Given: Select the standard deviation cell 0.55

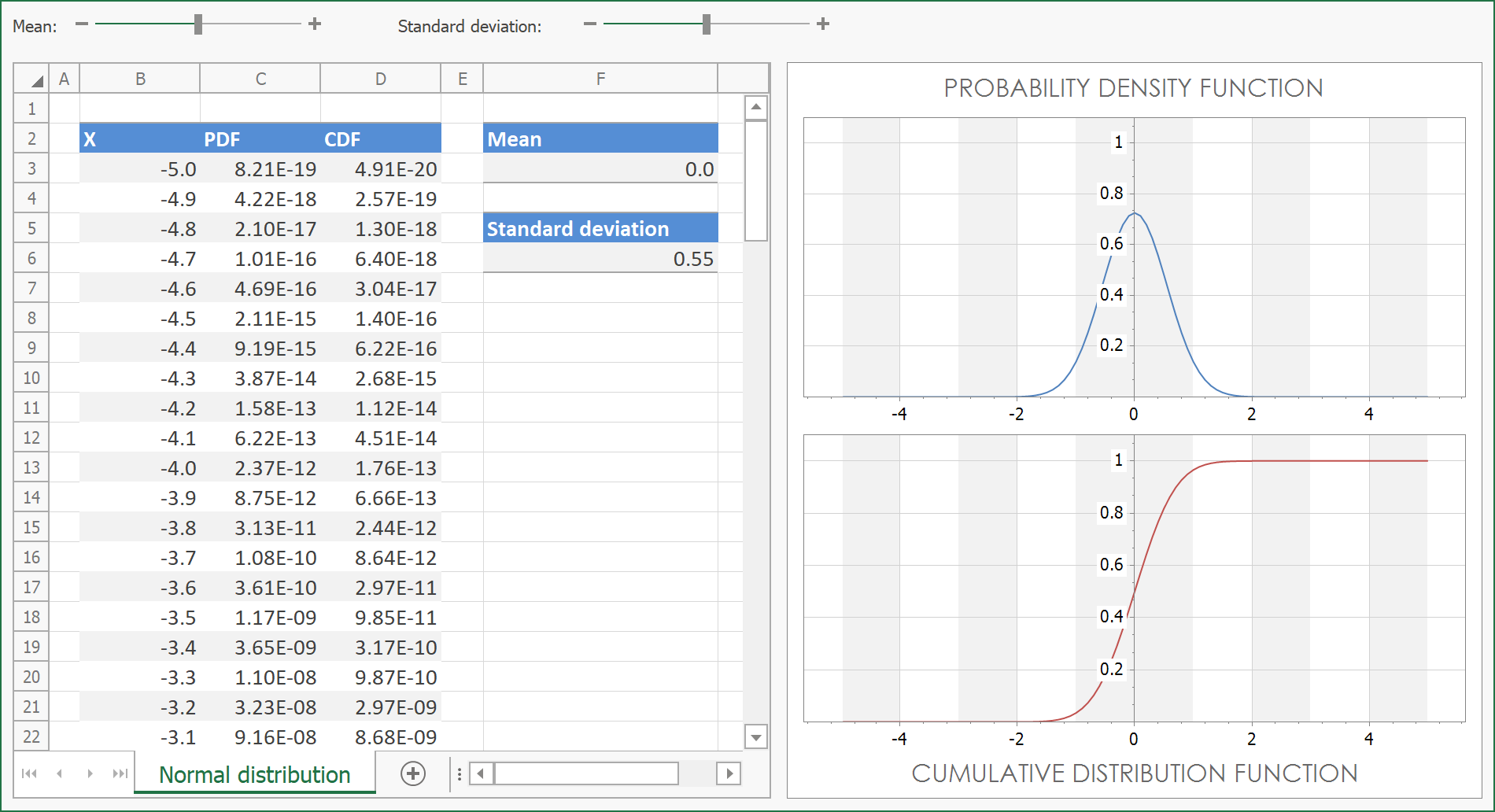Looking at the screenshot, I should tap(600, 259).
